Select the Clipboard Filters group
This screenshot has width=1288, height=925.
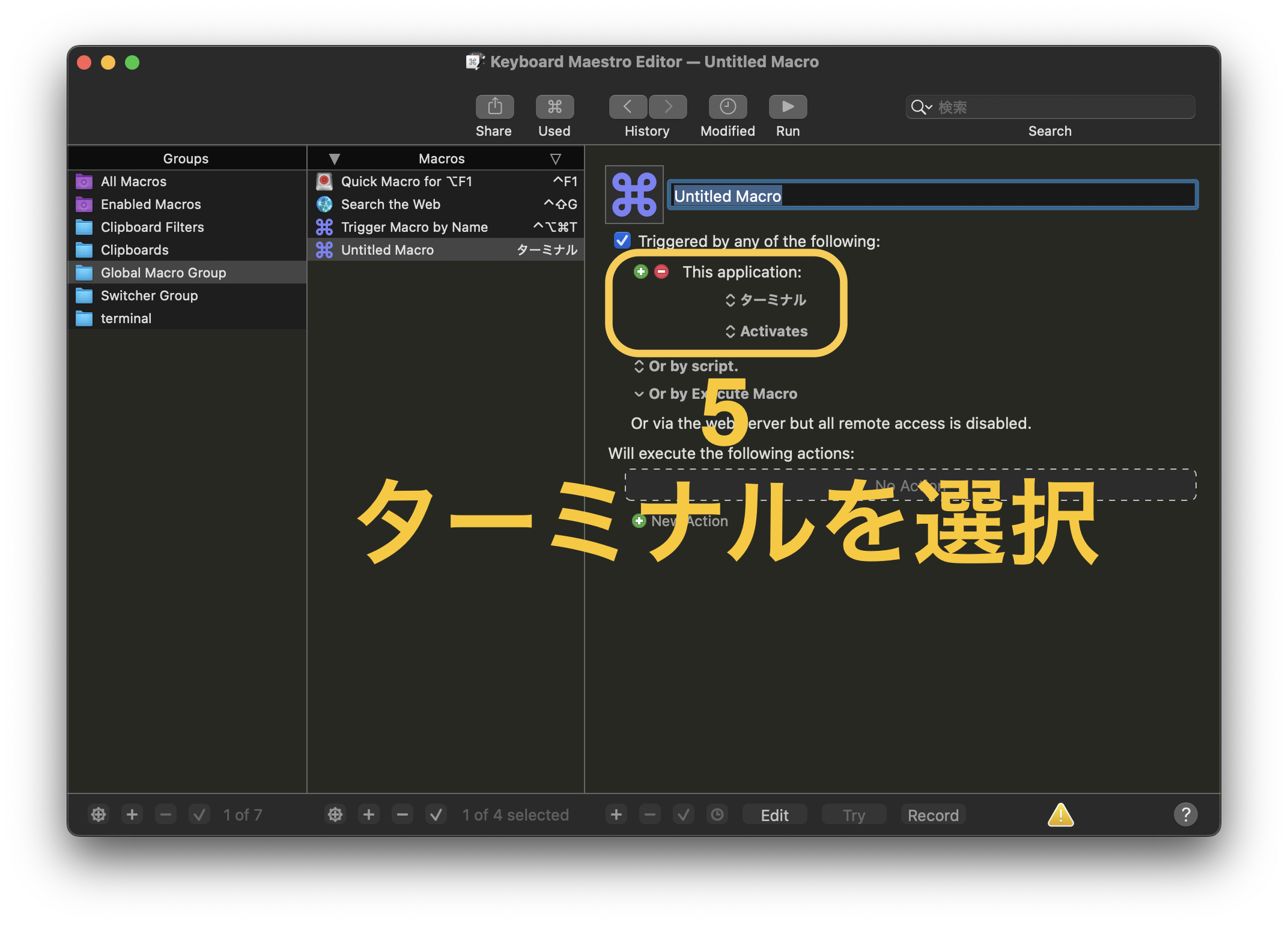point(153,227)
